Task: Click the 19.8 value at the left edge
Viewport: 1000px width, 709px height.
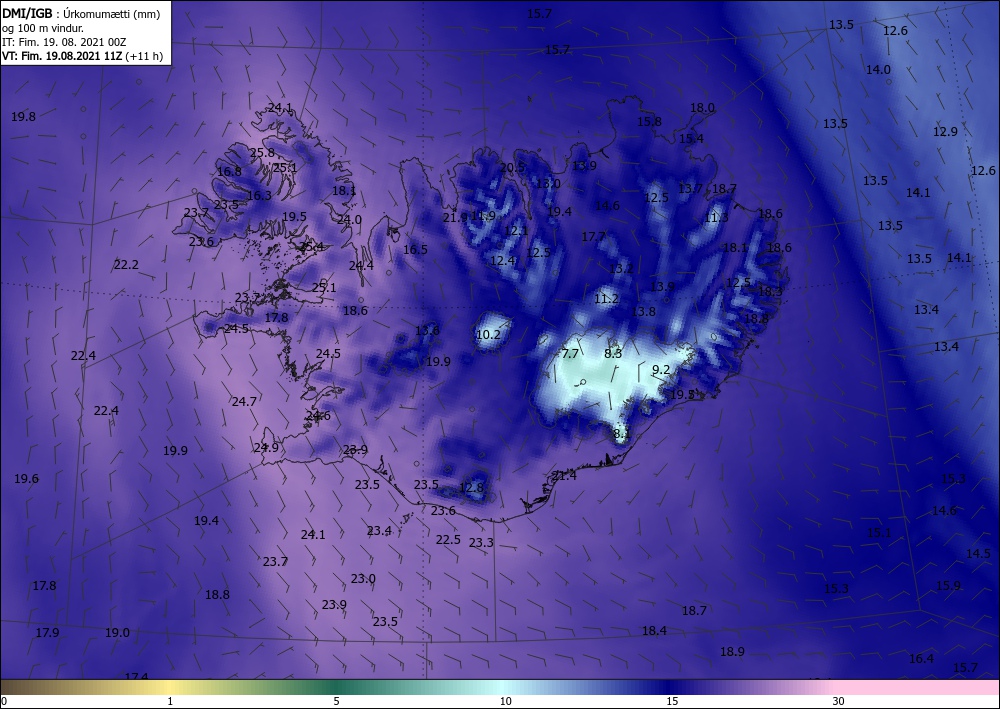Action: (24, 116)
